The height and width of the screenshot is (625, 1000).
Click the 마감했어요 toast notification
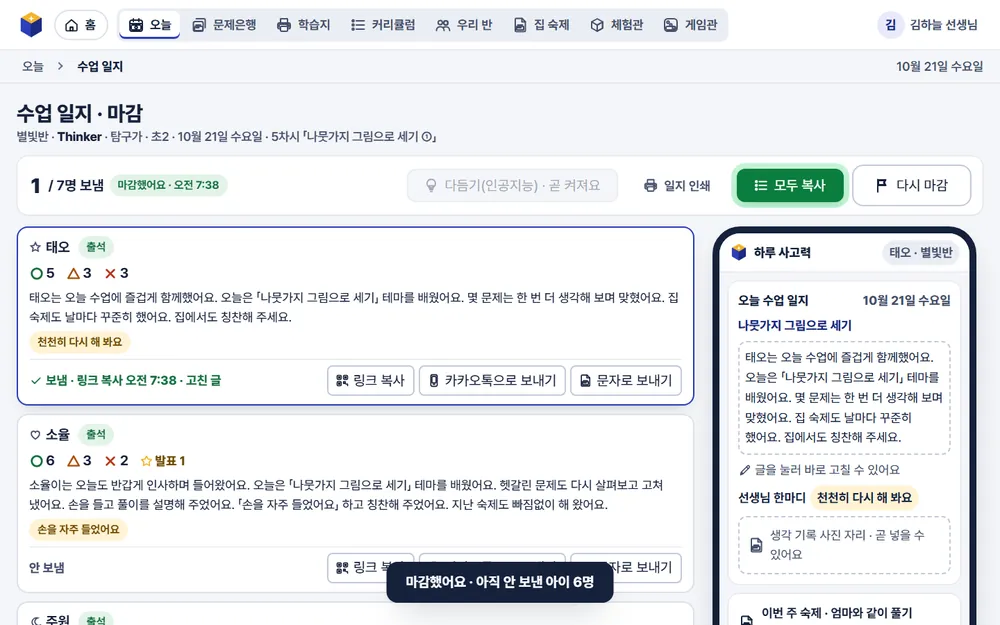click(x=500, y=582)
